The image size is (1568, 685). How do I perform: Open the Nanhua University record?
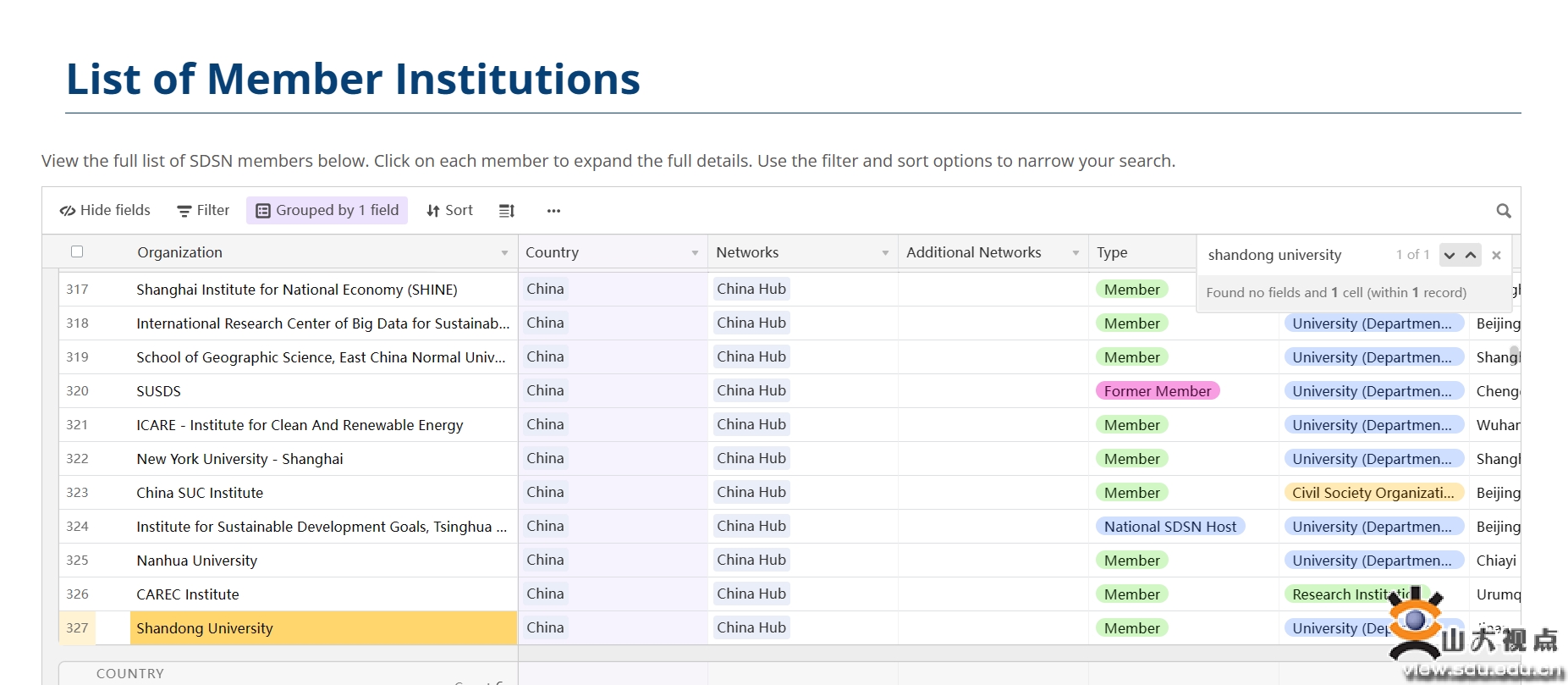point(196,561)
